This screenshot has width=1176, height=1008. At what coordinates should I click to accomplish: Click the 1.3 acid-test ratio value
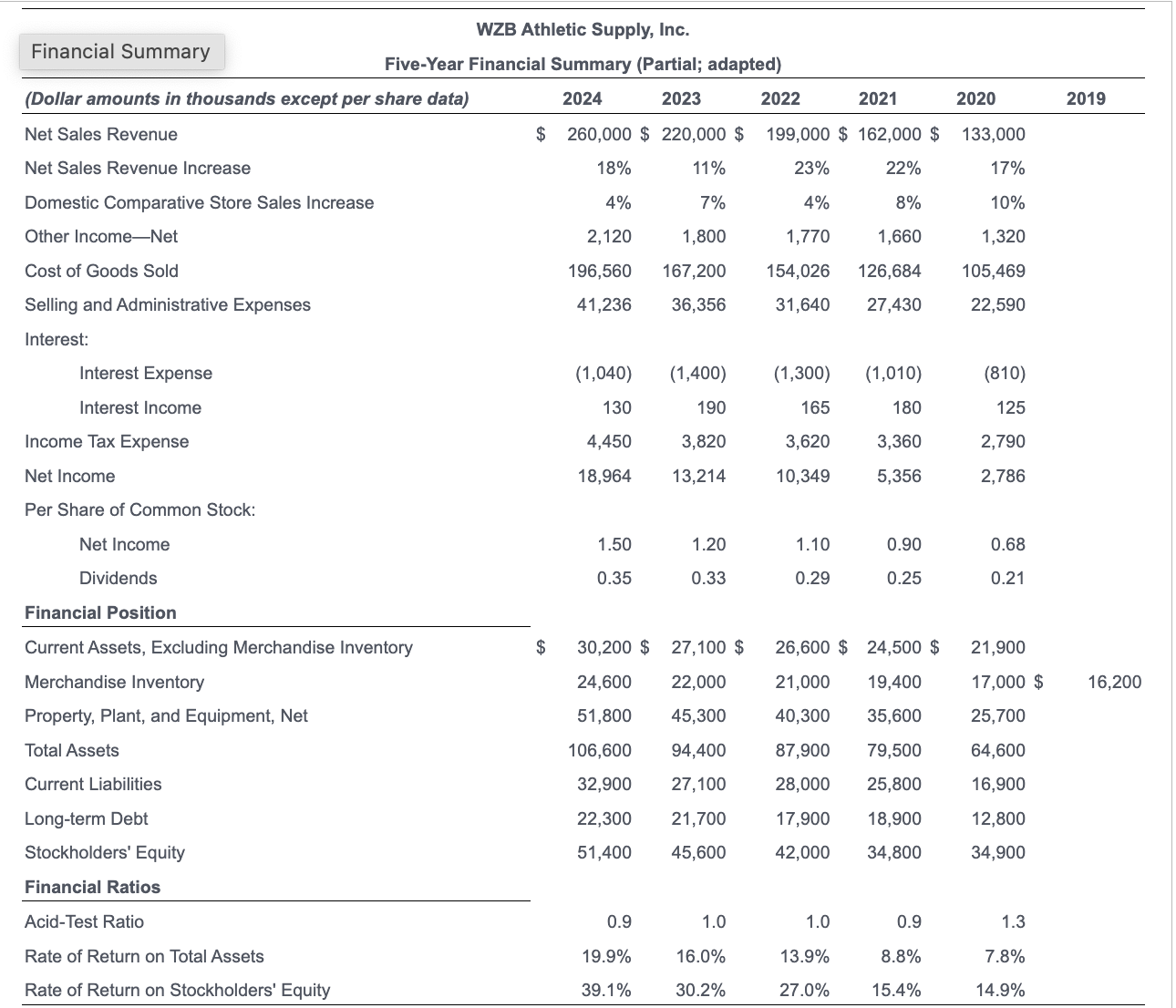pos(1013,921)
